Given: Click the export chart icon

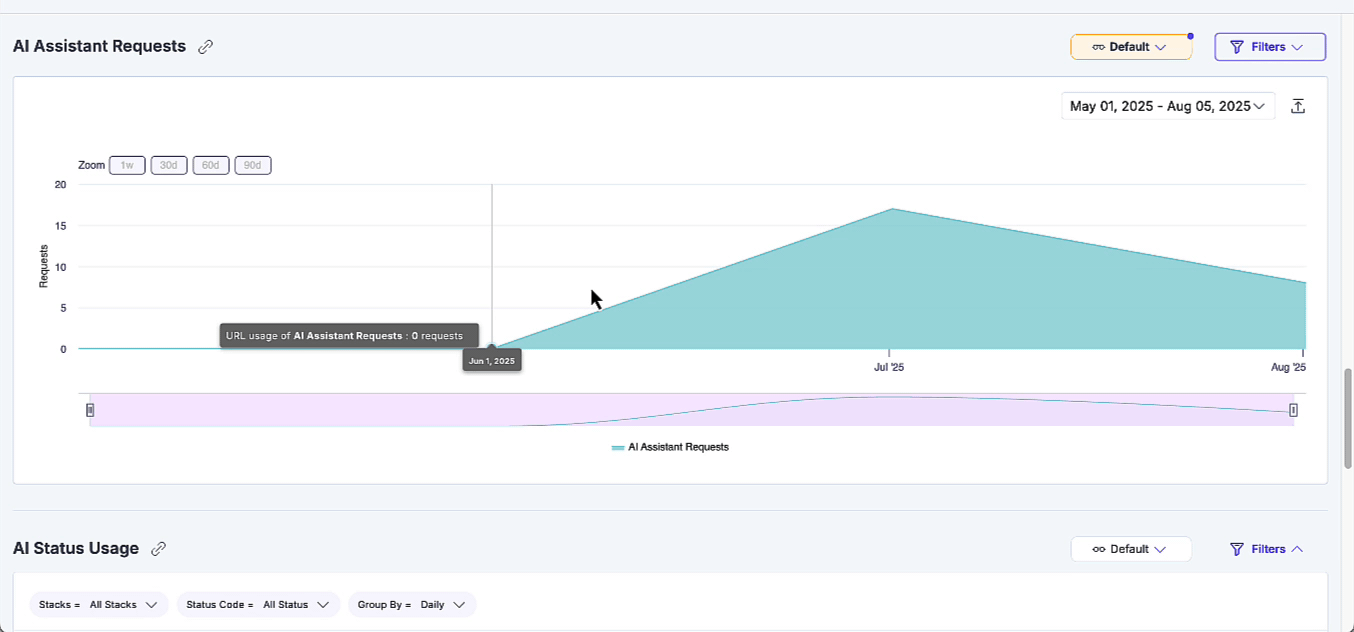Looking at the screenshot, I should [x=1298, y=106].
